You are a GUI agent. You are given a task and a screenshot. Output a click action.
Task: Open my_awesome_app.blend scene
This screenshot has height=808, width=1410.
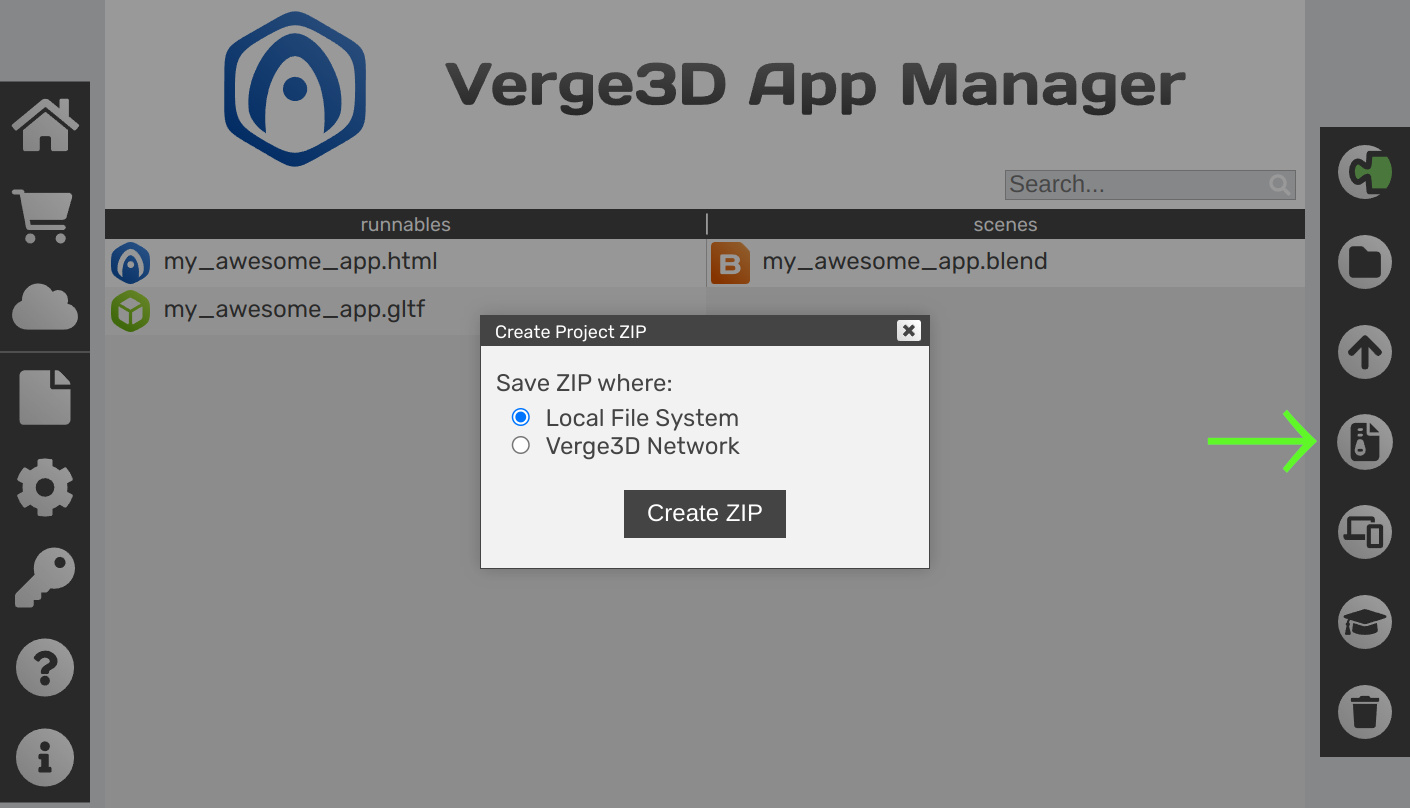pos(905,262)
